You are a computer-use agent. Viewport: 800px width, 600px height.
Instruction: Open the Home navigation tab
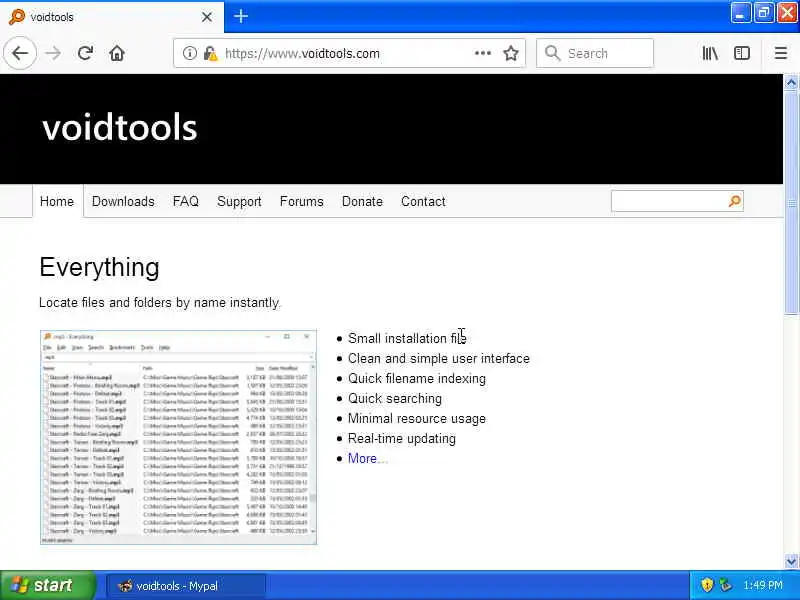[57, 202]
